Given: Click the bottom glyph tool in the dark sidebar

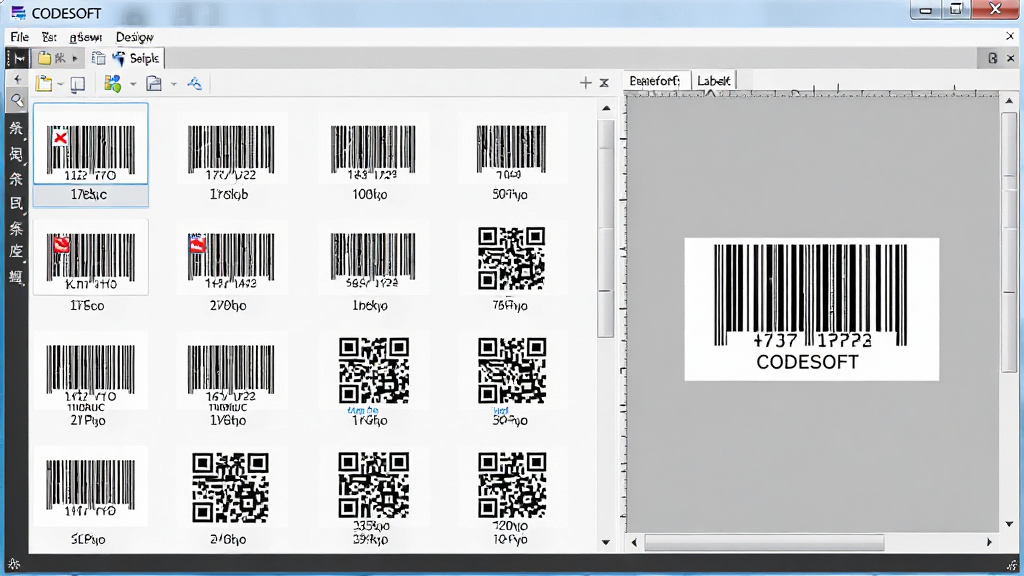Looking at the screenshot, I should pyautogui.click(x=16, y=277).
